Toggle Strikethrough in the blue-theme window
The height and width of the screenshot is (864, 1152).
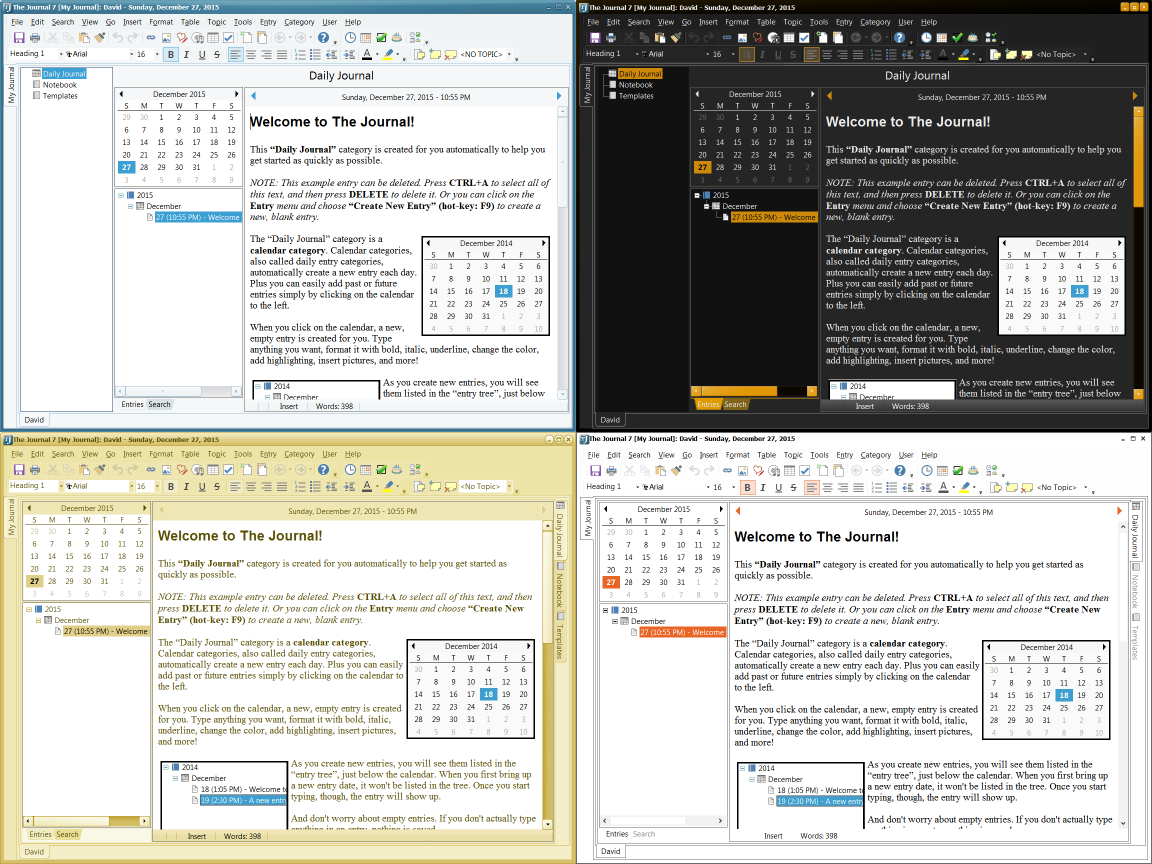pyautogui.click(x=217, y=54)
